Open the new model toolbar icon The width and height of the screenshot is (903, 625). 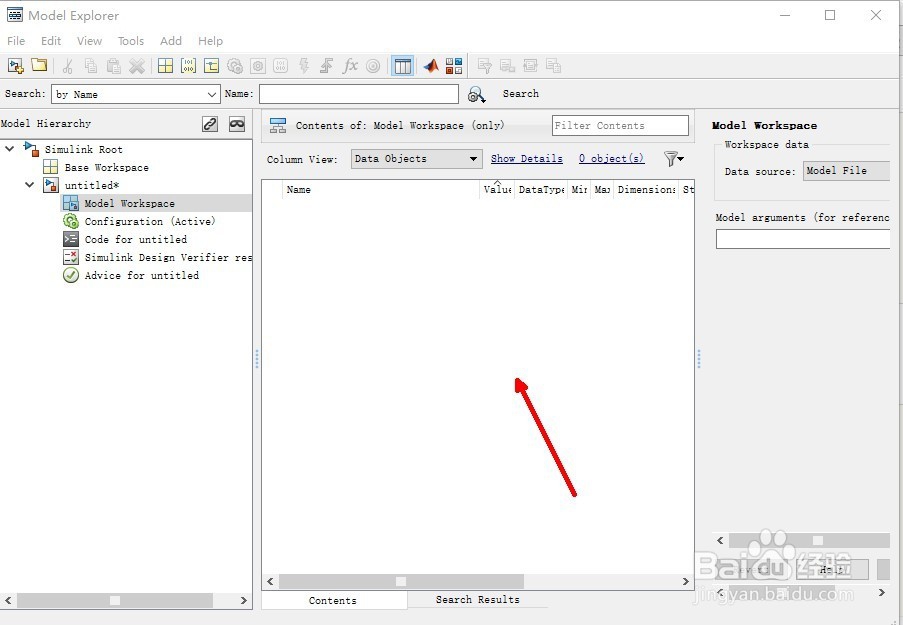tap(15, 66)
